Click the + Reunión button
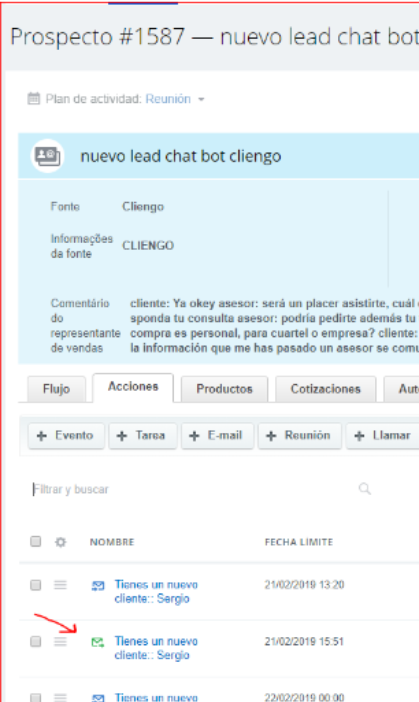The width and height of the screenshot is (419, 702). pyautogui.click(x=300, y=436)
